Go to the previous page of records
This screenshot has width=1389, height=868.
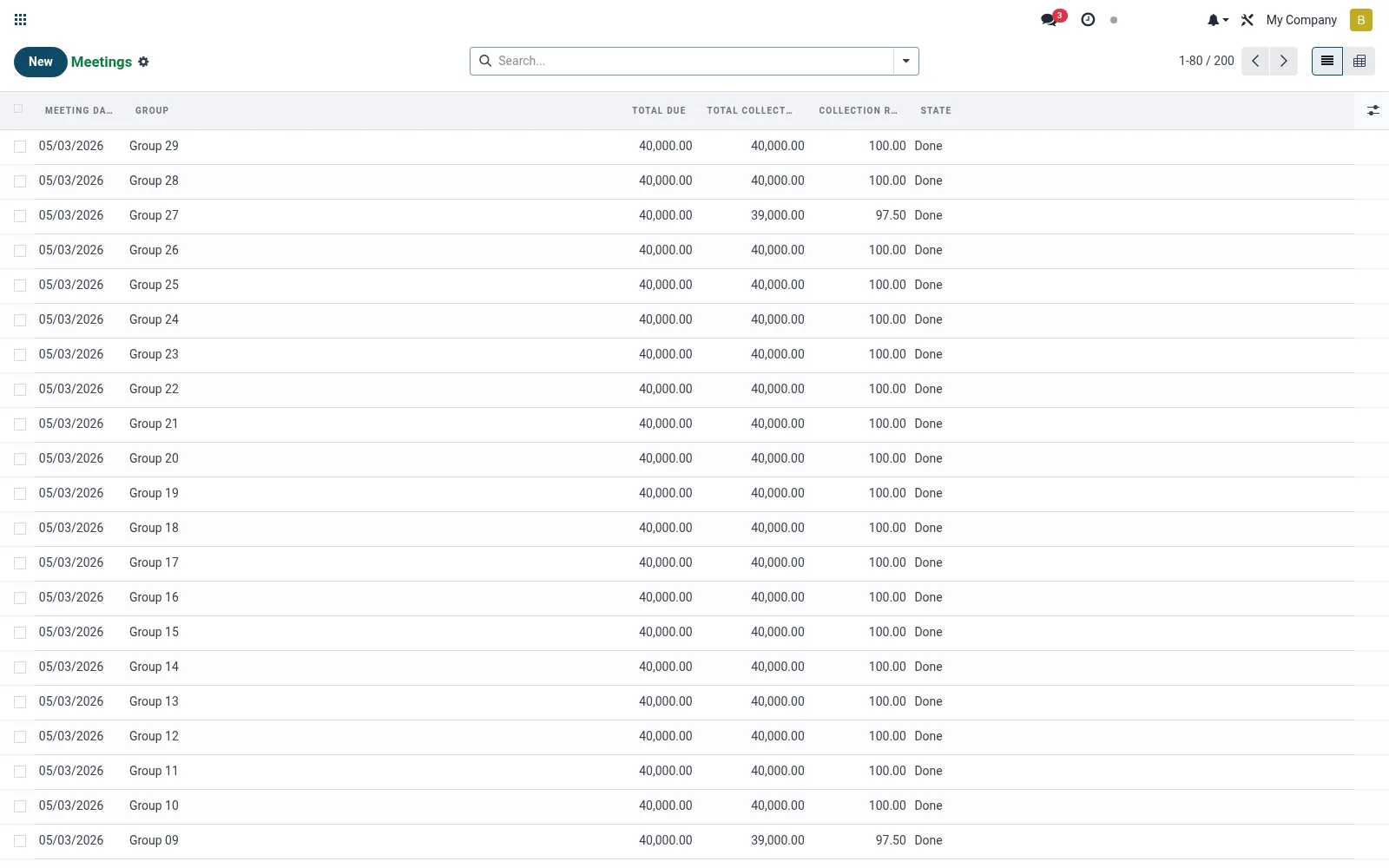point(1255,61)
